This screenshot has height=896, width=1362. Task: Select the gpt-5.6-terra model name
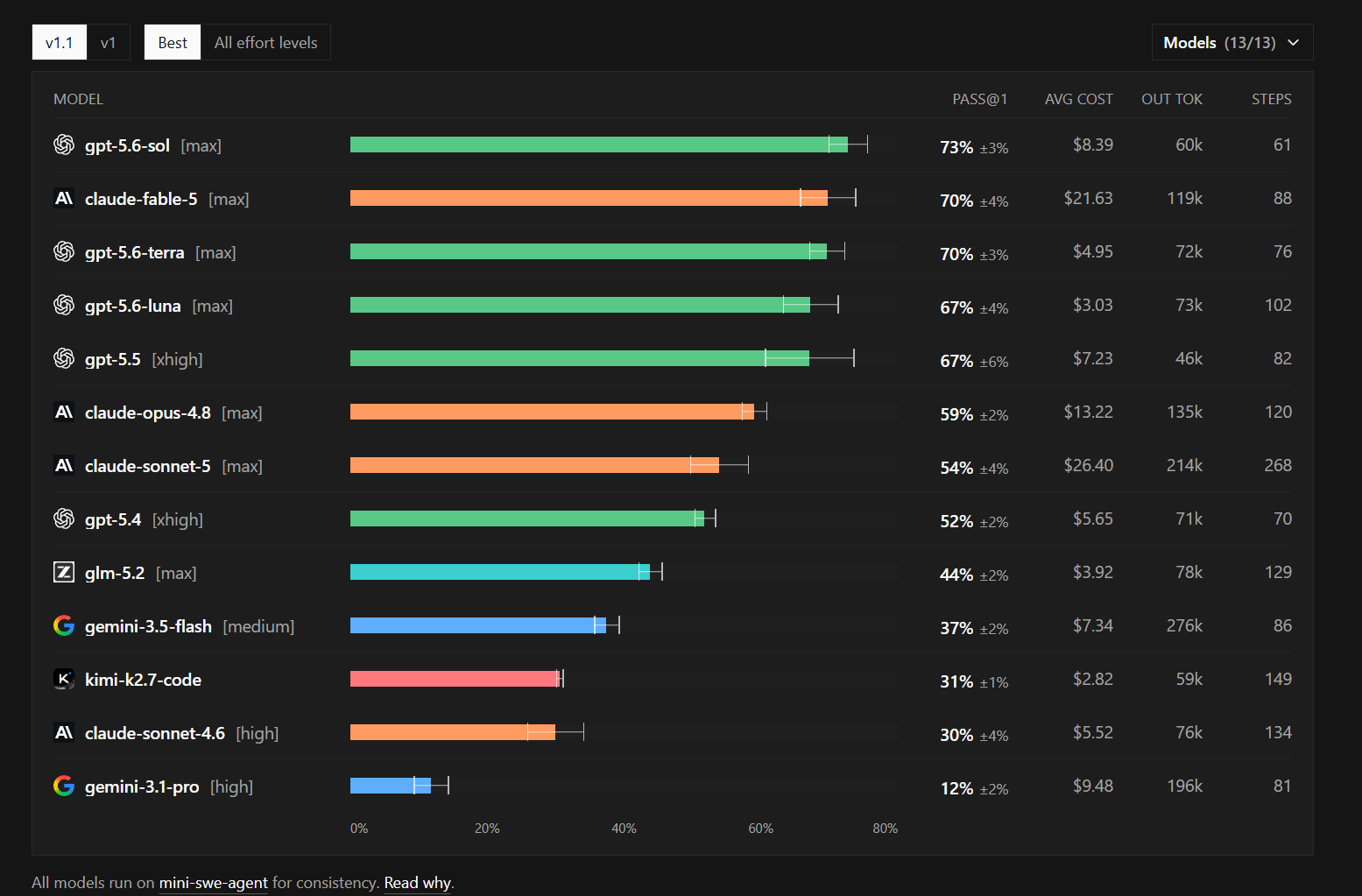tap(135, 252)
